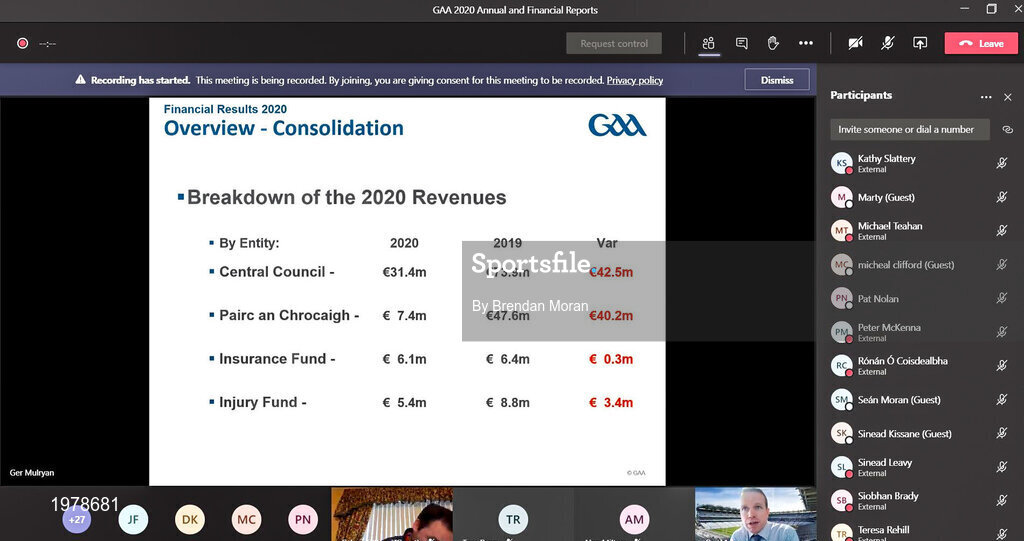The width and height of the screenshot is (1024, 541).
Task: Click the DK participant avatar
Action: tap(190, 519)
